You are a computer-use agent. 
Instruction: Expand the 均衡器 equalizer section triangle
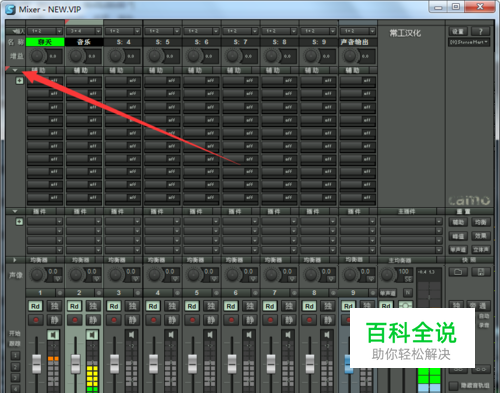pyautogui.click(x=15, y=260)
